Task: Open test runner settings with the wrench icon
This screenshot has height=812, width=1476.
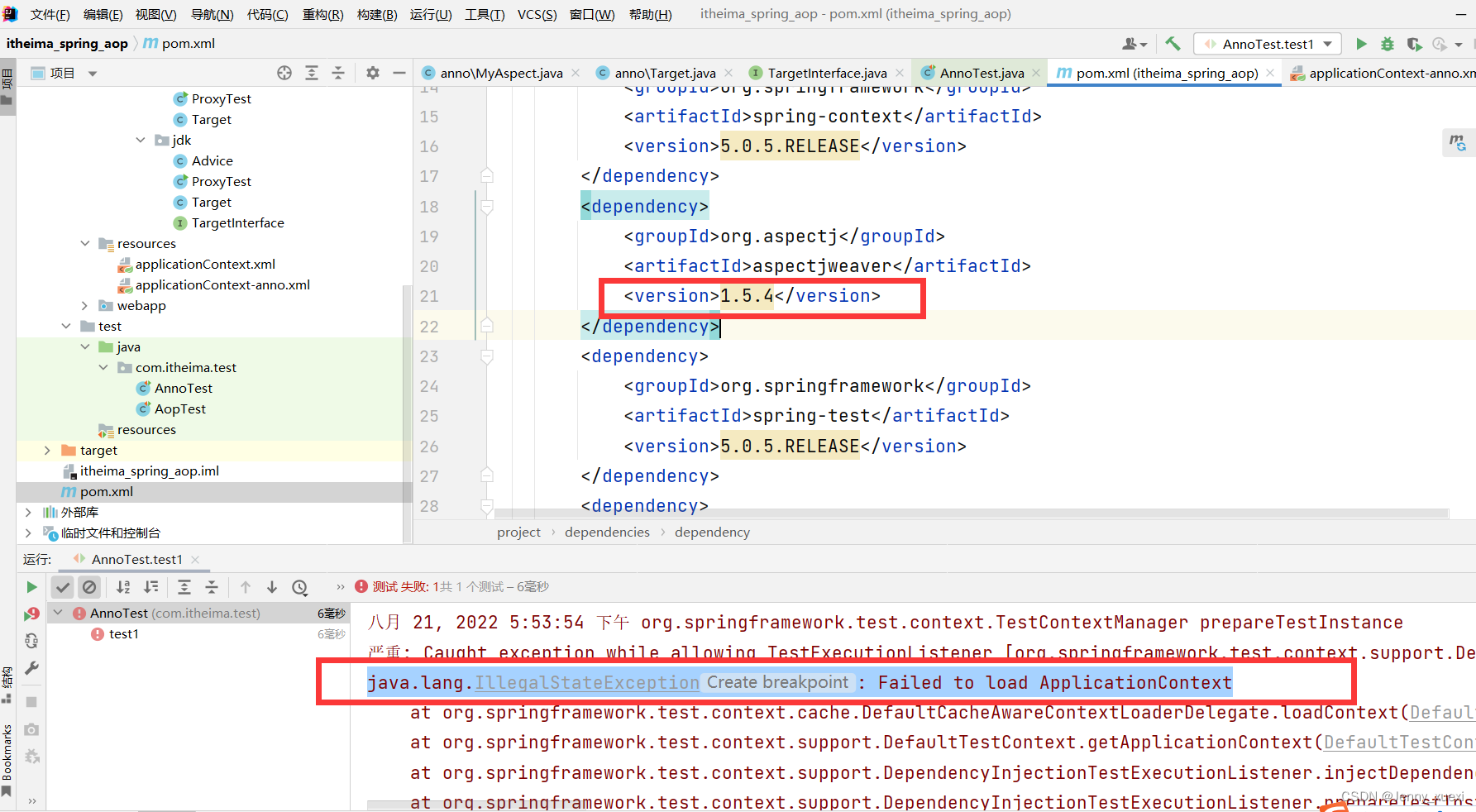Action: click(31, 668)
